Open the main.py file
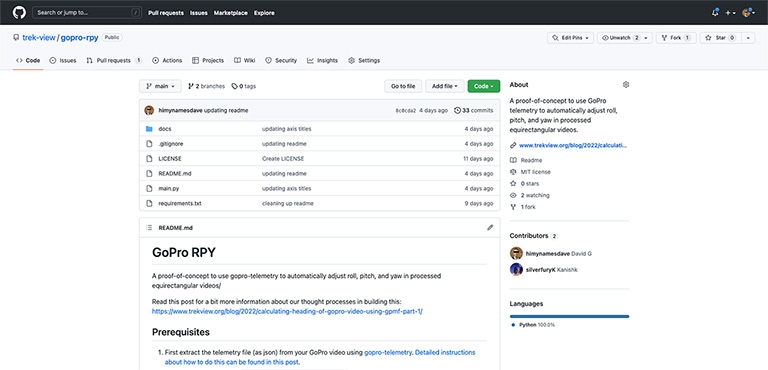Screen dimensions: 768x370 coord(168,188)
